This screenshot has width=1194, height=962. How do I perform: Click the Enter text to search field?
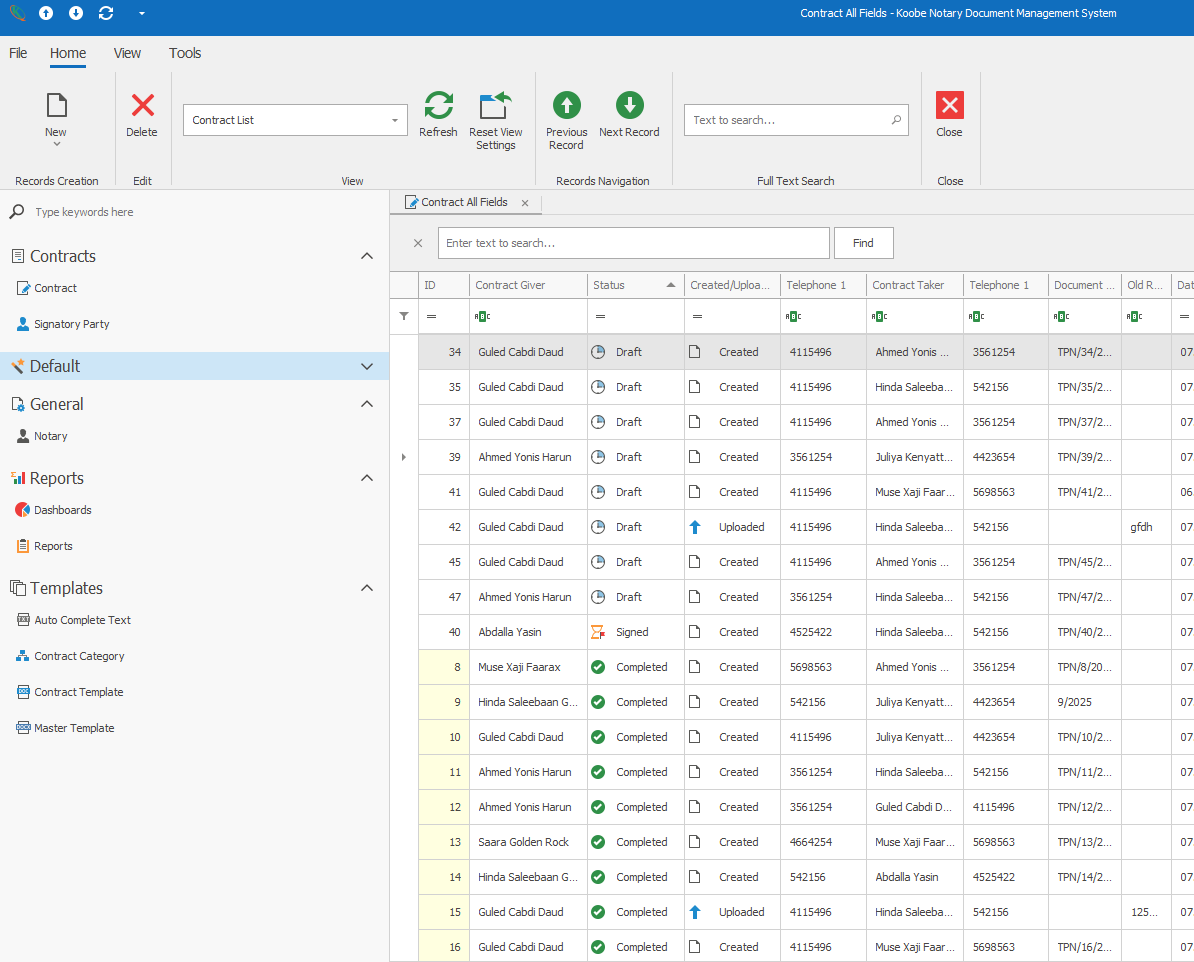point(634,243)
